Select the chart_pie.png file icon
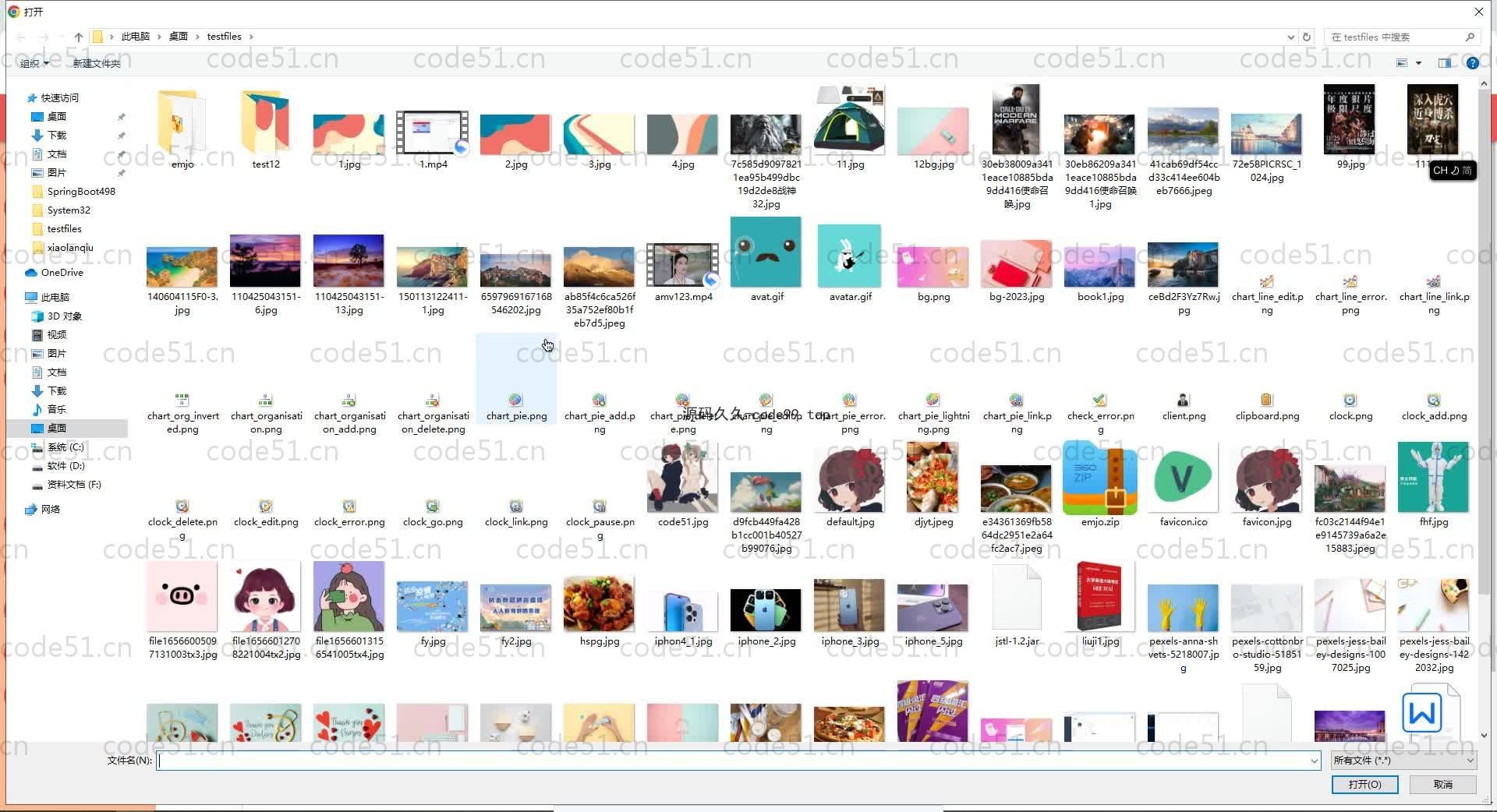1497x812 pixels. click(515, 400)
